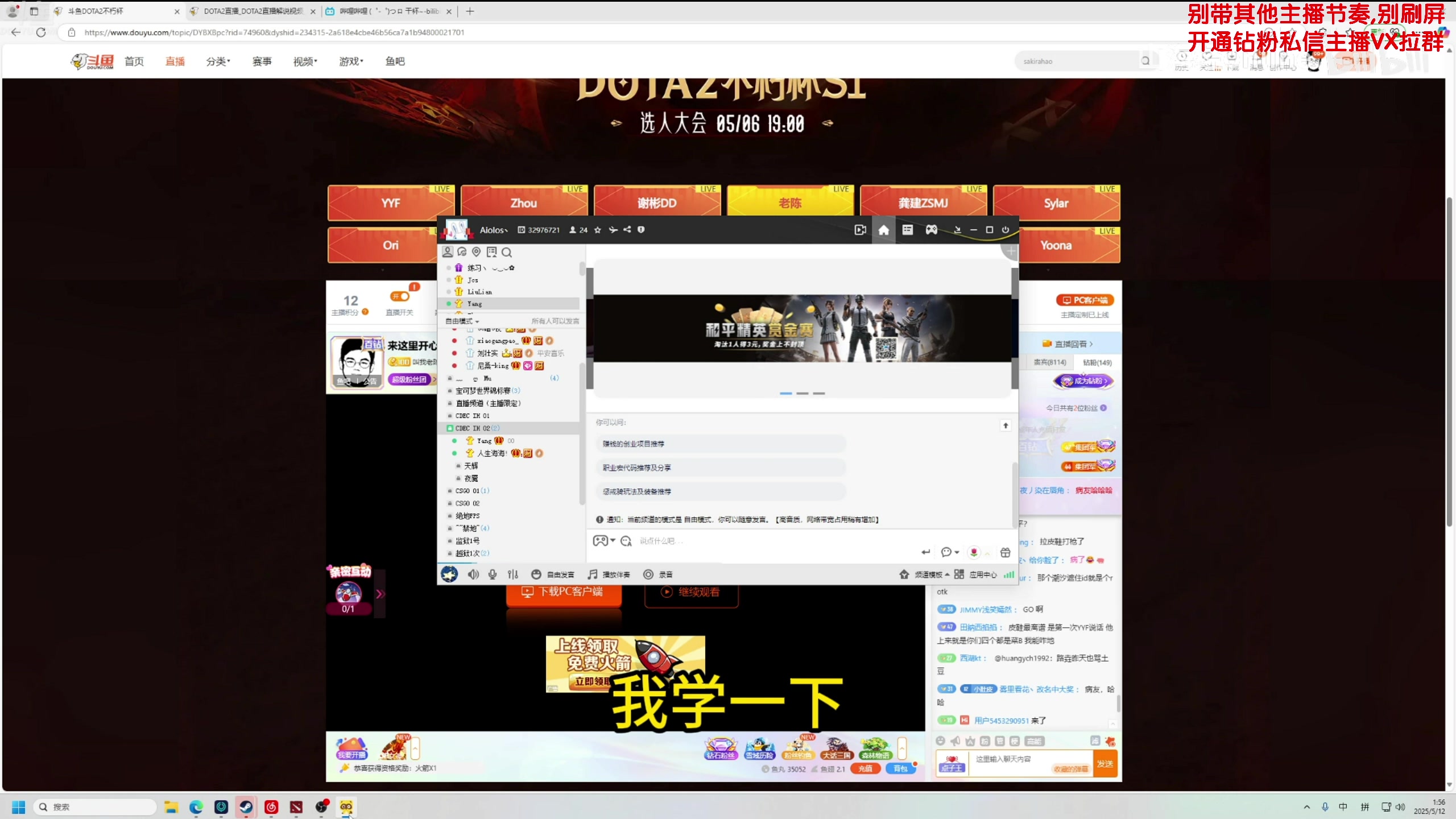Expand the 分类 menu in Douyu nav
Image resolution: width=1456 pixels, height=819 pixels.
(x=218, y=61)
